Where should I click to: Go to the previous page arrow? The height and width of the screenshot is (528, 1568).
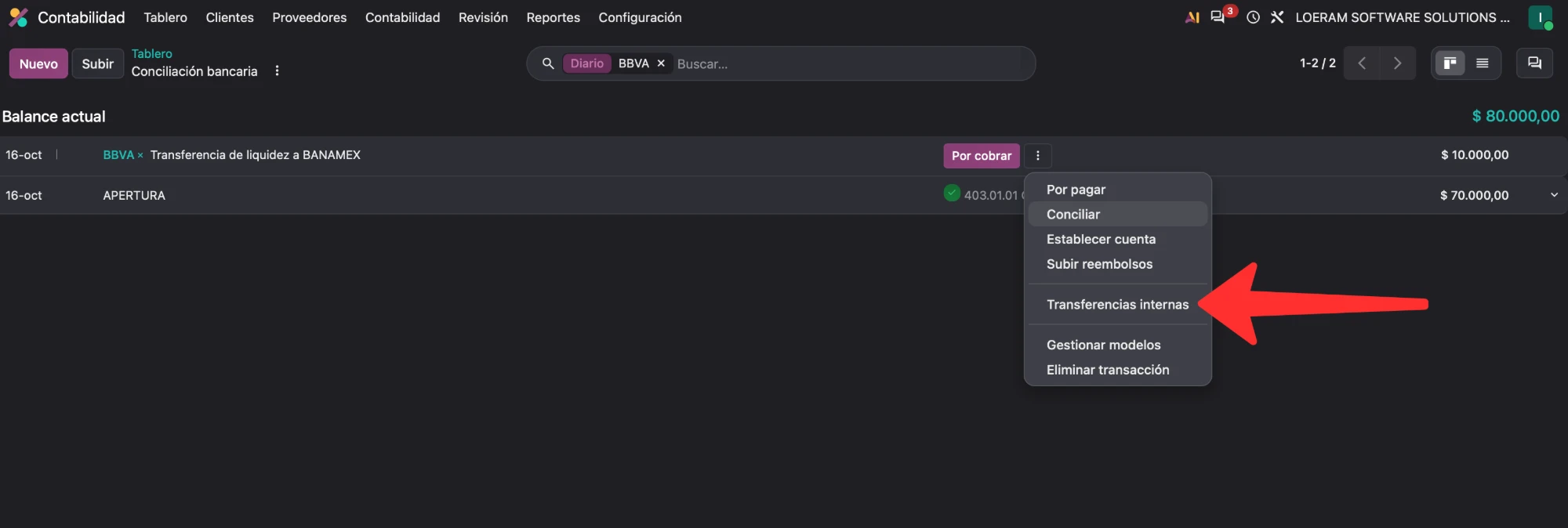tap(1362, 63)
